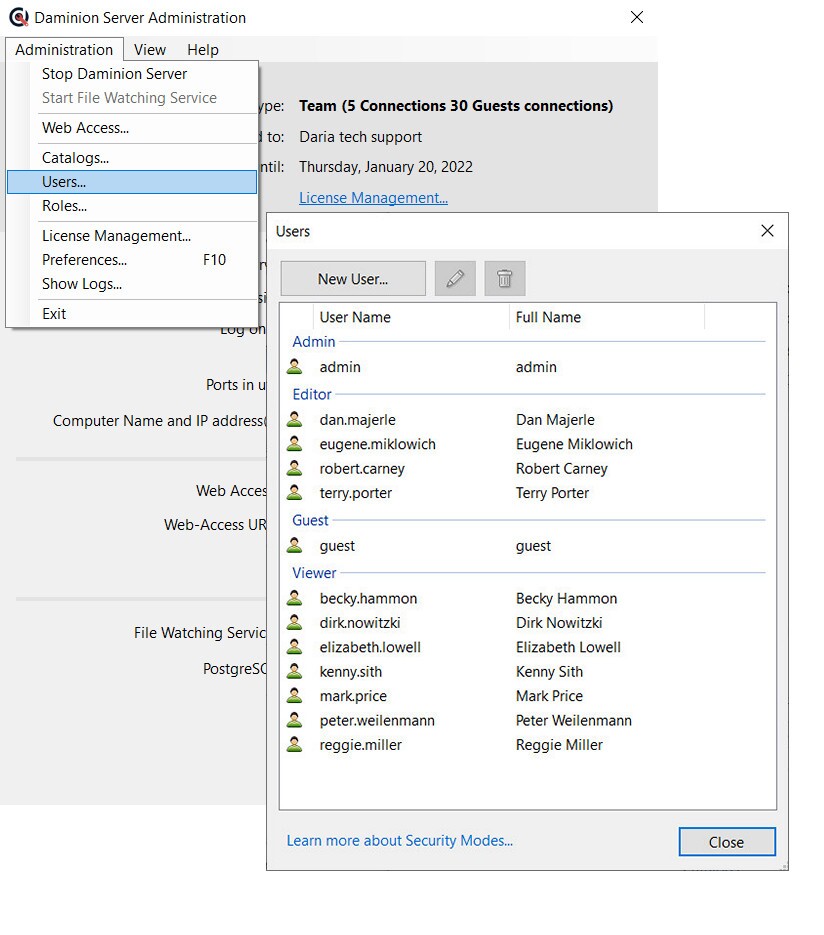Select Roles... from the Administration menu
The height and width of the screenshot is (935, 824).
click(x=64, y=206)
